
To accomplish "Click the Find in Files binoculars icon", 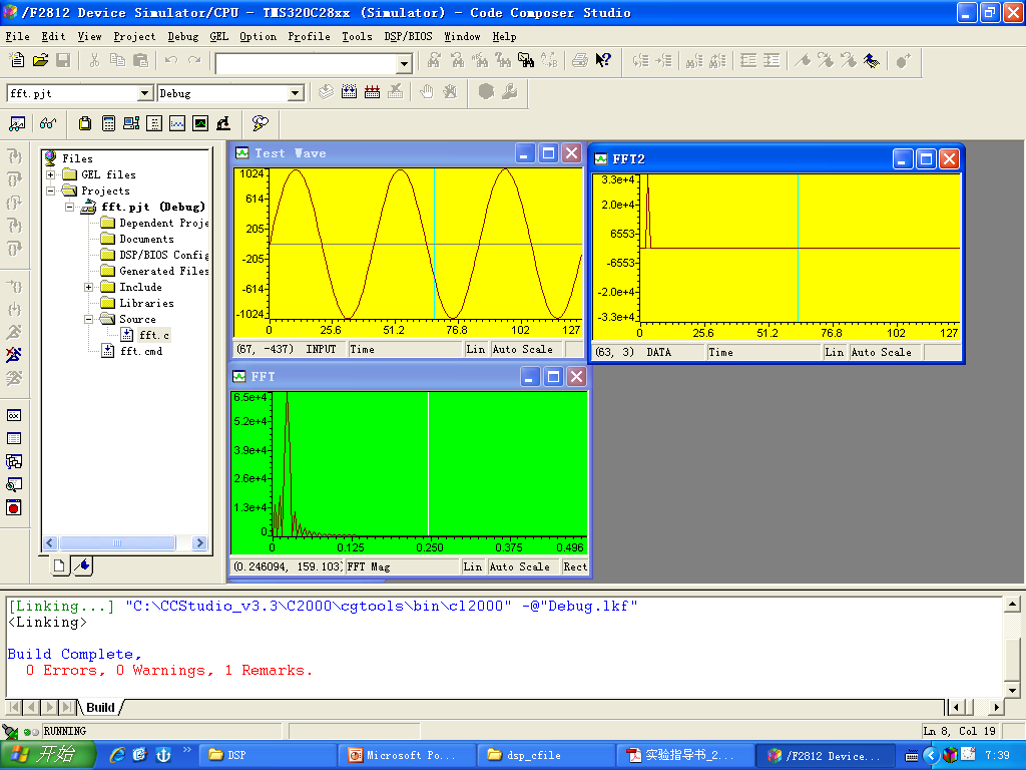I will click(526, 61).
